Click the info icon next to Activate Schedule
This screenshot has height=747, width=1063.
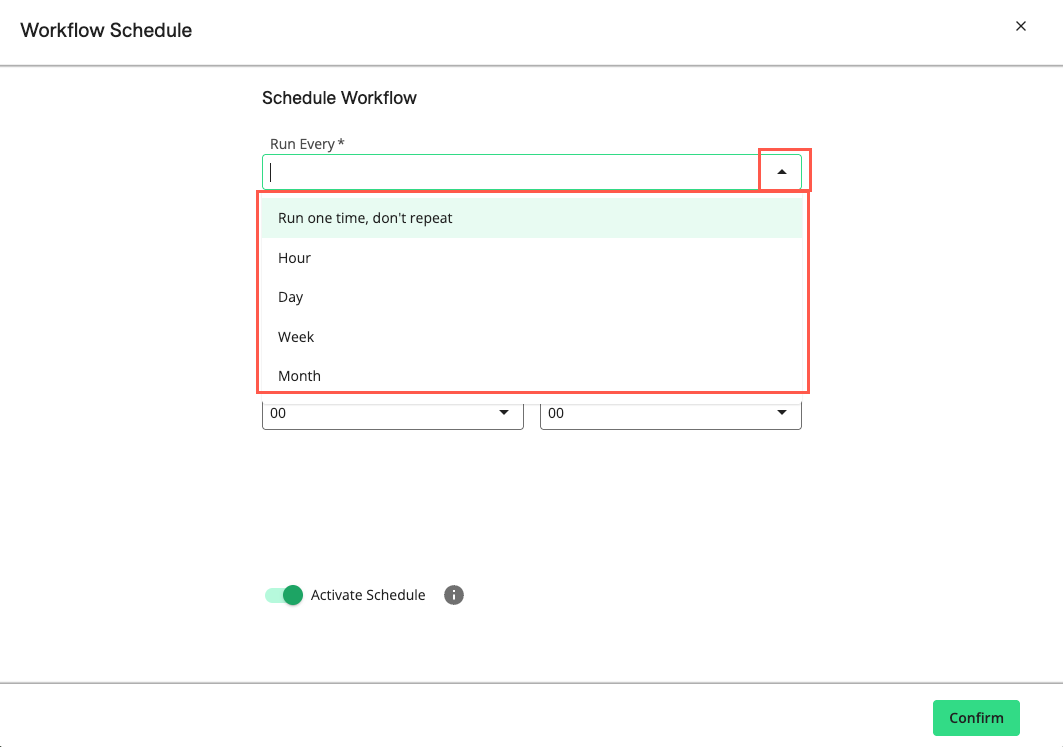(453, 595)
